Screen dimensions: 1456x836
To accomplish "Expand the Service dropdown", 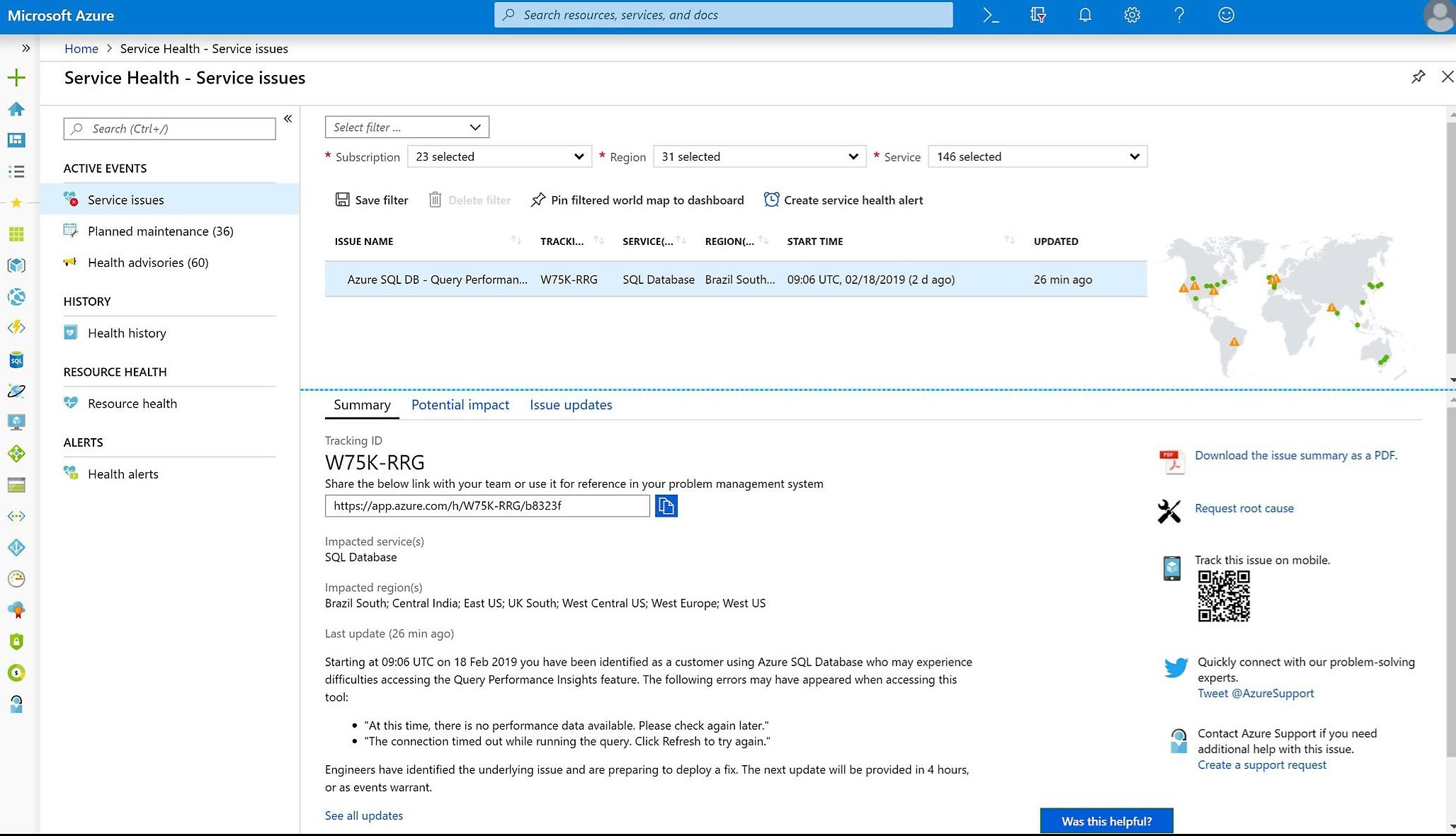I will tap(1037, 156).
